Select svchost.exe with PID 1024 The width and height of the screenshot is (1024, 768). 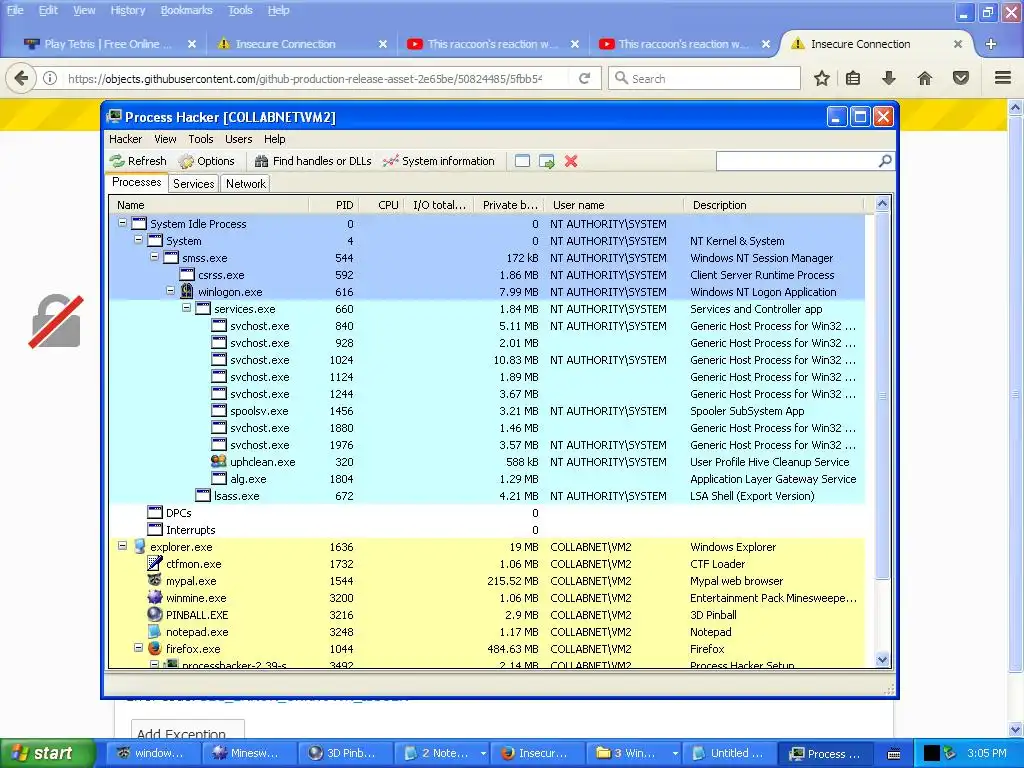(487, 360)
